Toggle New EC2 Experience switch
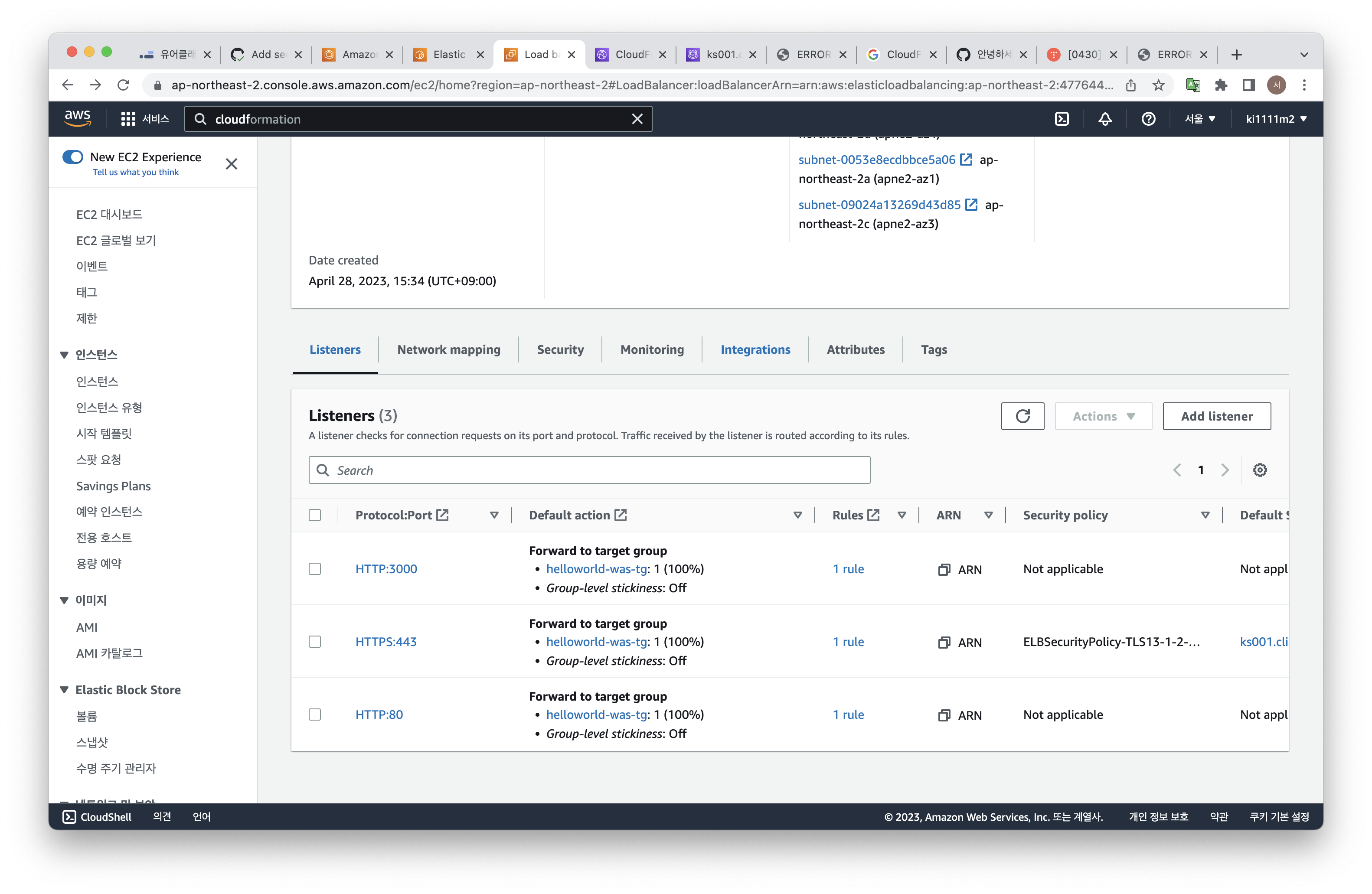Screen dimensions: 1372x894 (73, 157)
